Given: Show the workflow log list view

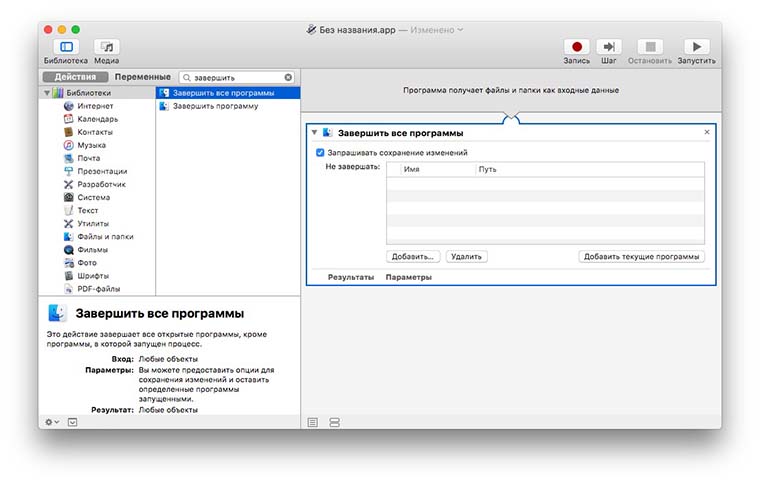Looking at the screenshot, I should click(x=313, y=422).
